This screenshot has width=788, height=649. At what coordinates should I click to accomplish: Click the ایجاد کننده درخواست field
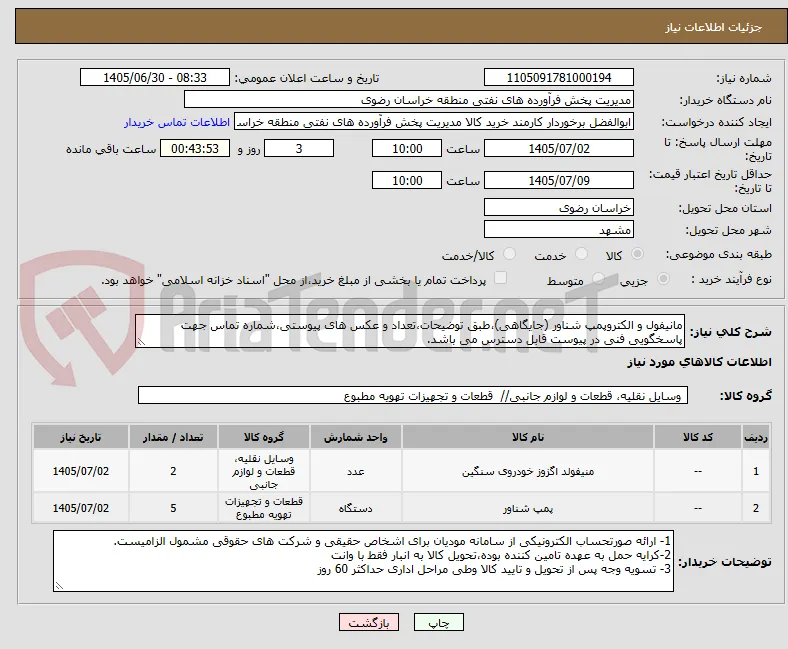pyautogui.click(x=434, y=122)
